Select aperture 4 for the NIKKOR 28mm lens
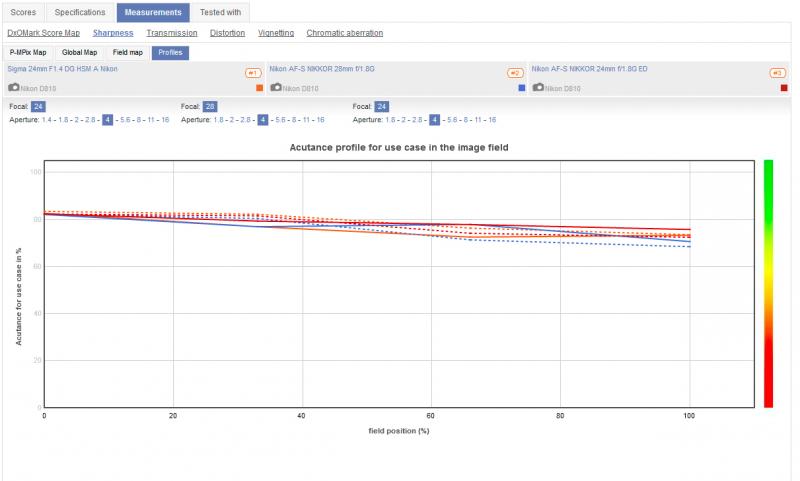This screenshot has width=800, height=481. coord(262,120)
